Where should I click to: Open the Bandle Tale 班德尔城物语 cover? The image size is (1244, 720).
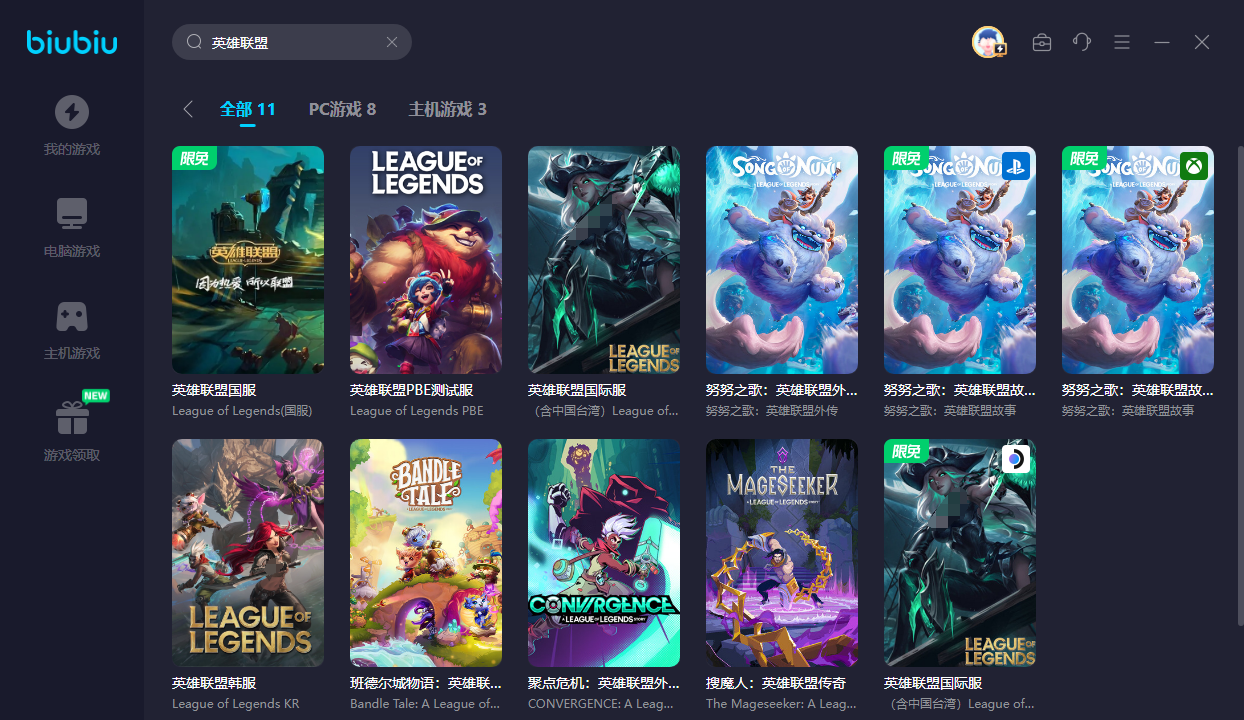point(426,553)
